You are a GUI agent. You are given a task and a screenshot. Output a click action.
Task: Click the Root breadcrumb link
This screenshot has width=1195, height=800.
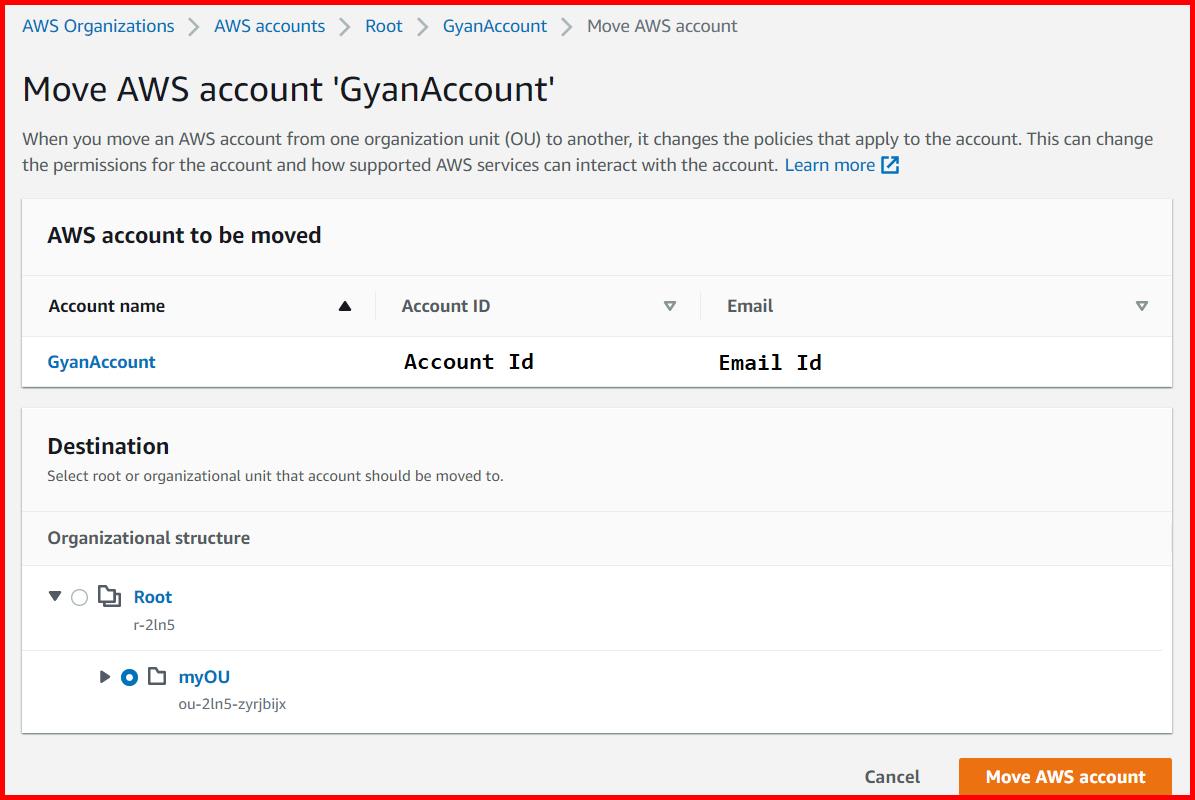(x=383, y=26)
